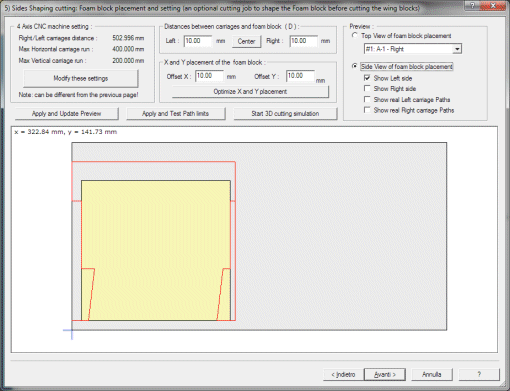
Task: Click Apply and Test Path limits
Action: 175,114
